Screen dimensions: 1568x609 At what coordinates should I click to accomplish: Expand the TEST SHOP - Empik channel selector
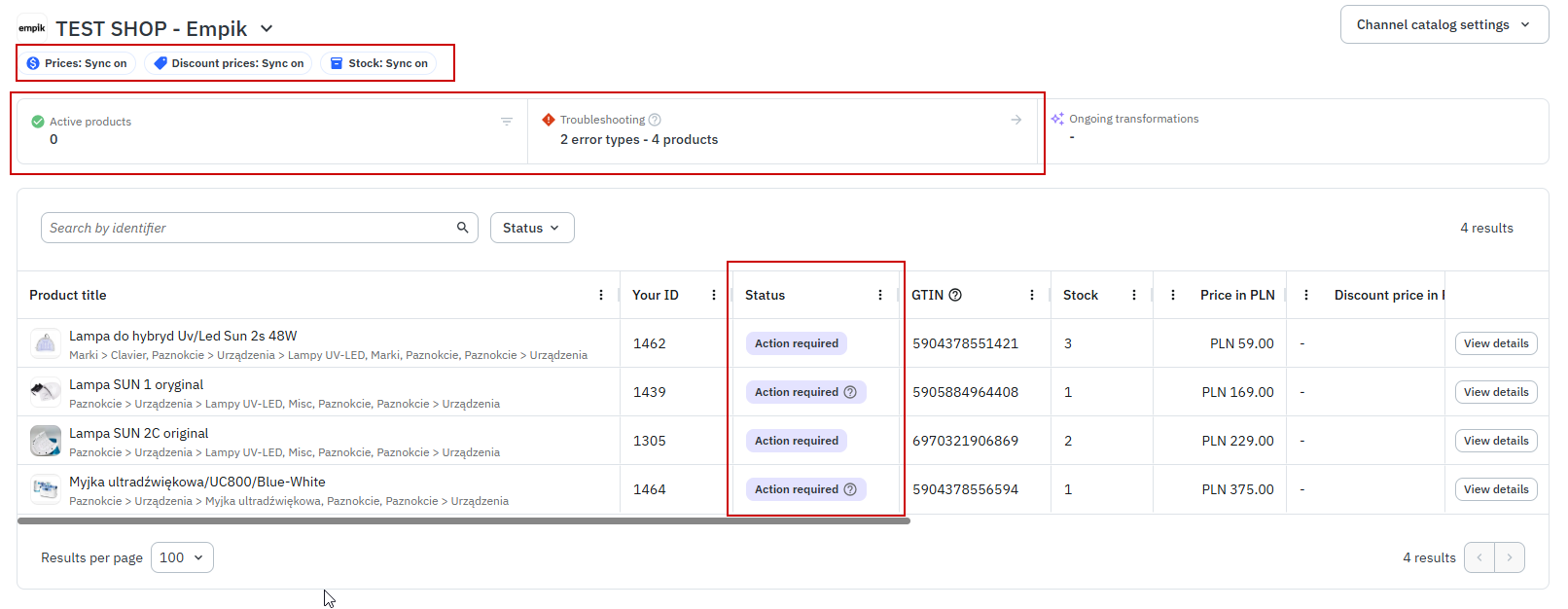tap(266, 29)
